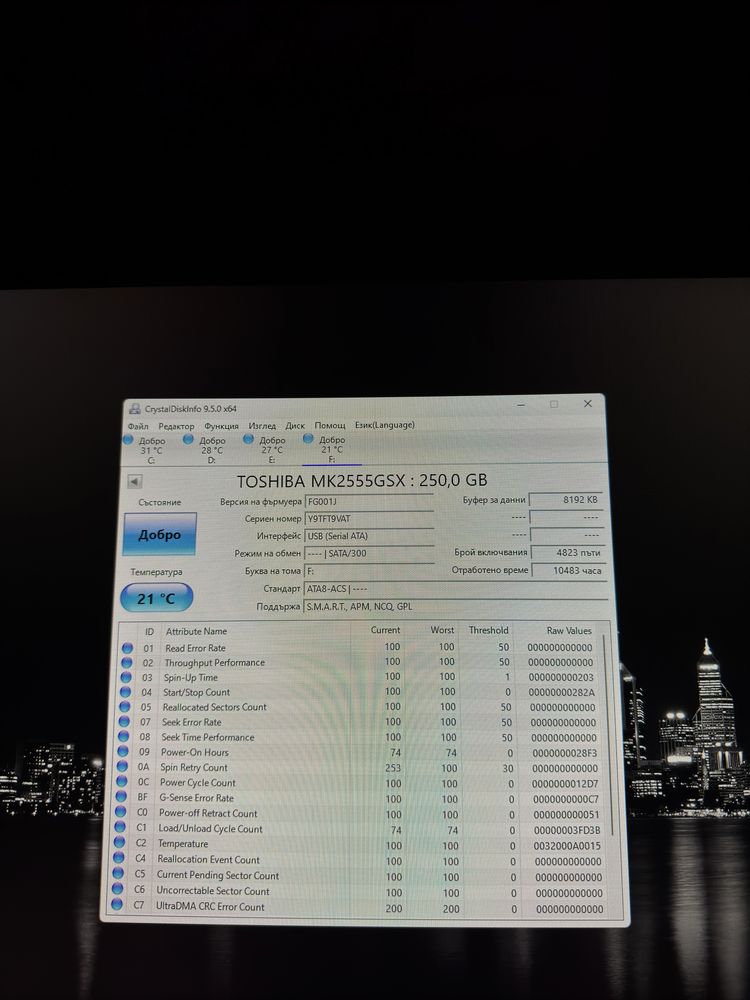Viewport: 750px width, 1000px height.
Task: Click the status orb for Throughput Performance
Action: point(127,663)
